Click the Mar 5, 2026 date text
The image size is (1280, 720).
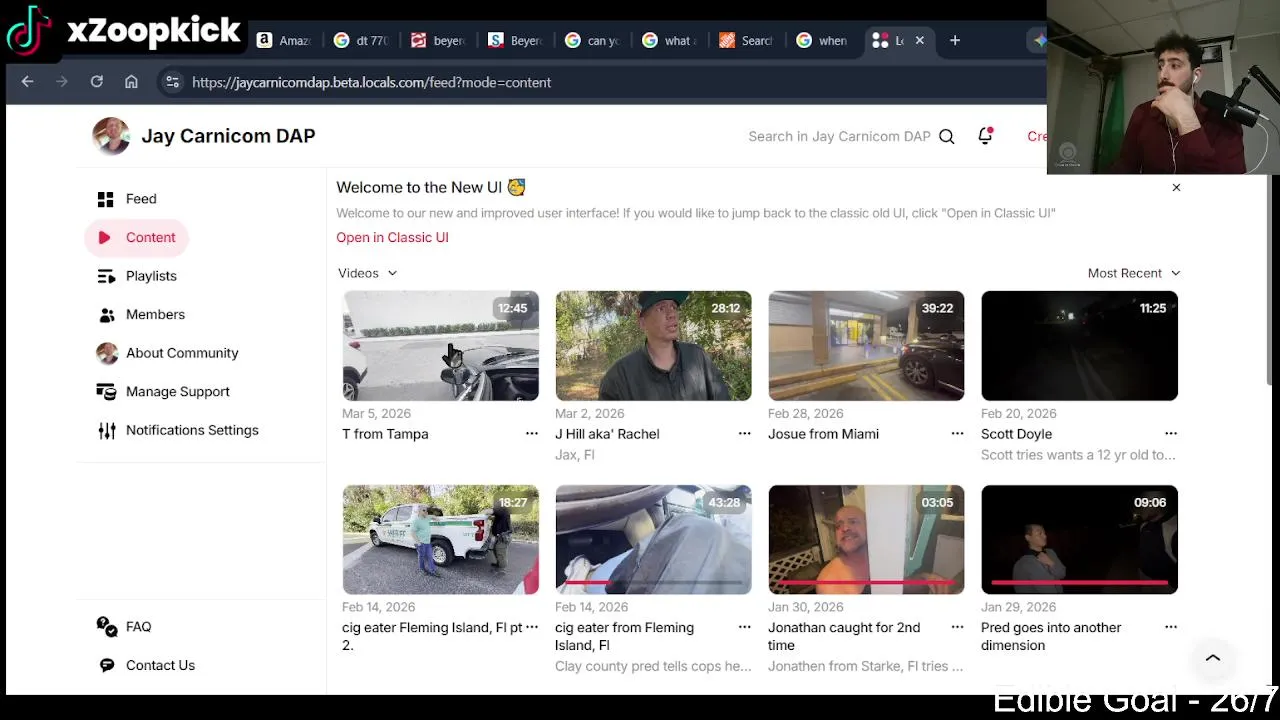(376, 413)
